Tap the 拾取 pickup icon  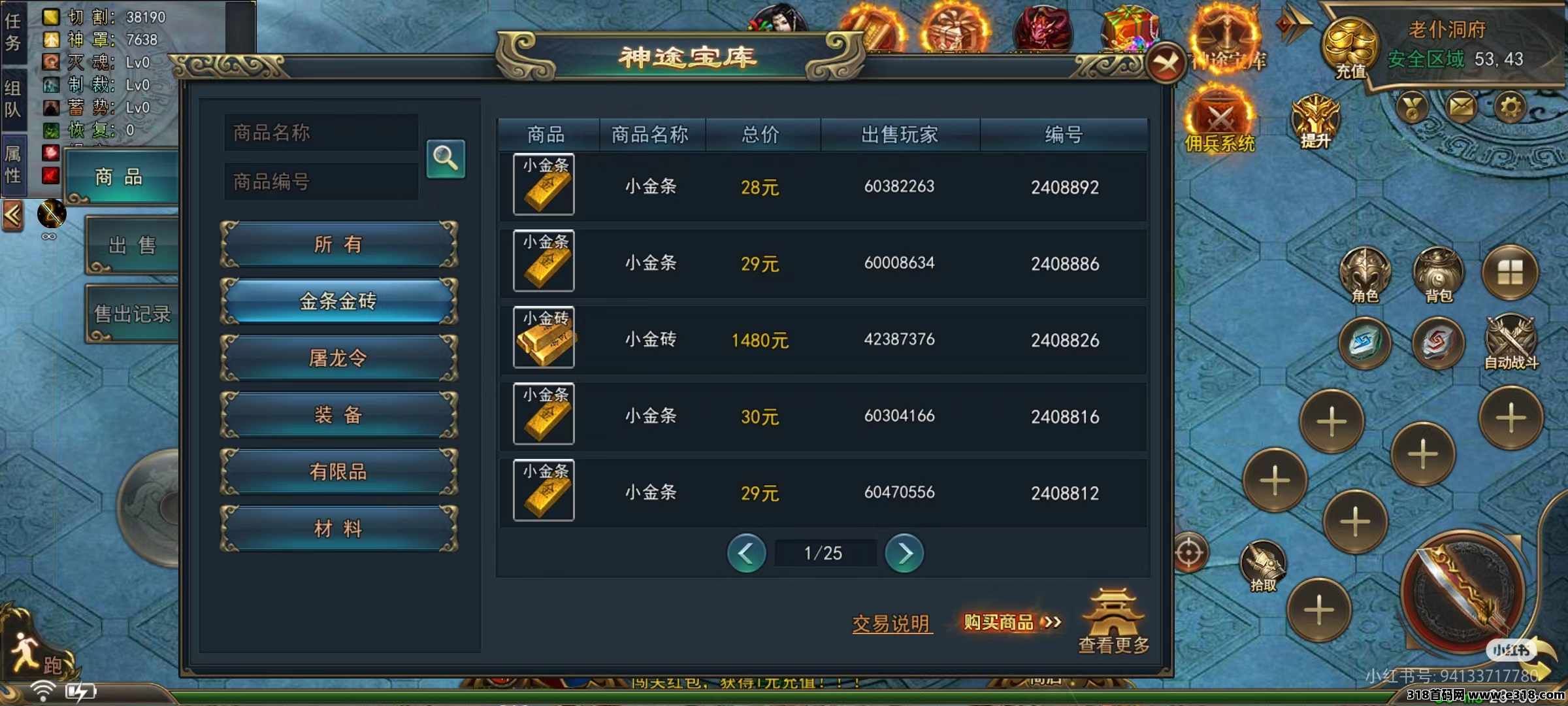click(x=1263, y=566)
